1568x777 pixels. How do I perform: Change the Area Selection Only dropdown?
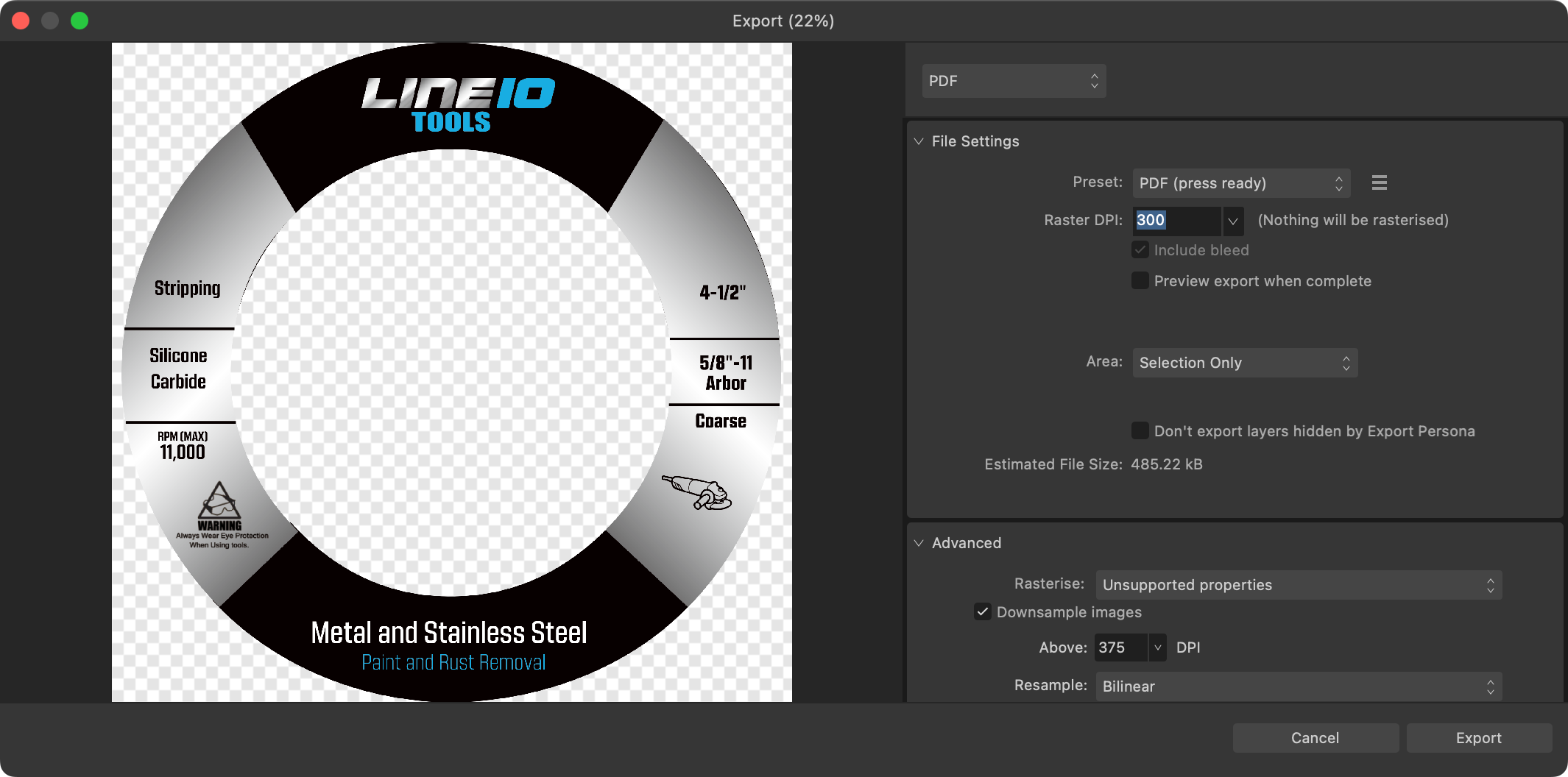1244,363
